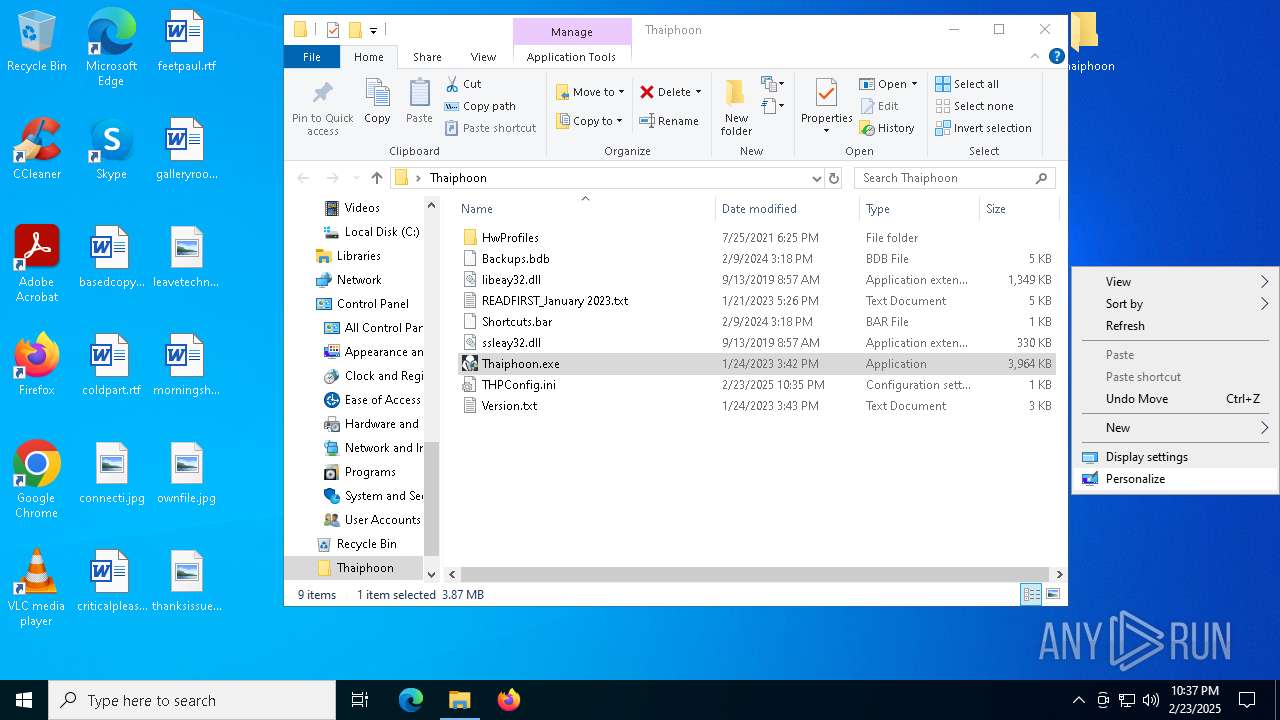The width and height of the screenshot is (1280, 720).
Task: Open the Move to dropdown
Action: (590, 92)
